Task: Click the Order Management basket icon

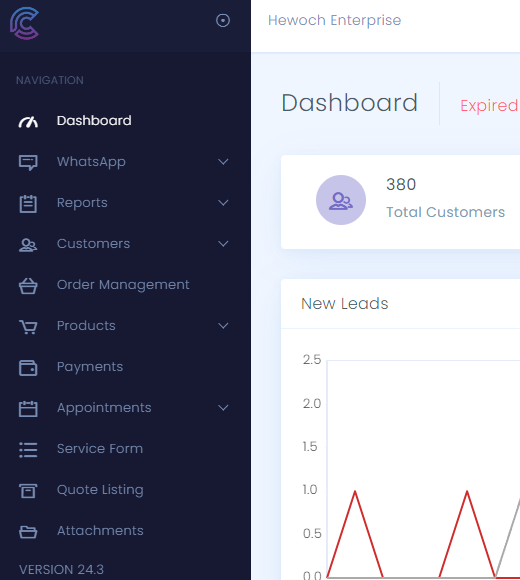Action: [x=28, y=286]
